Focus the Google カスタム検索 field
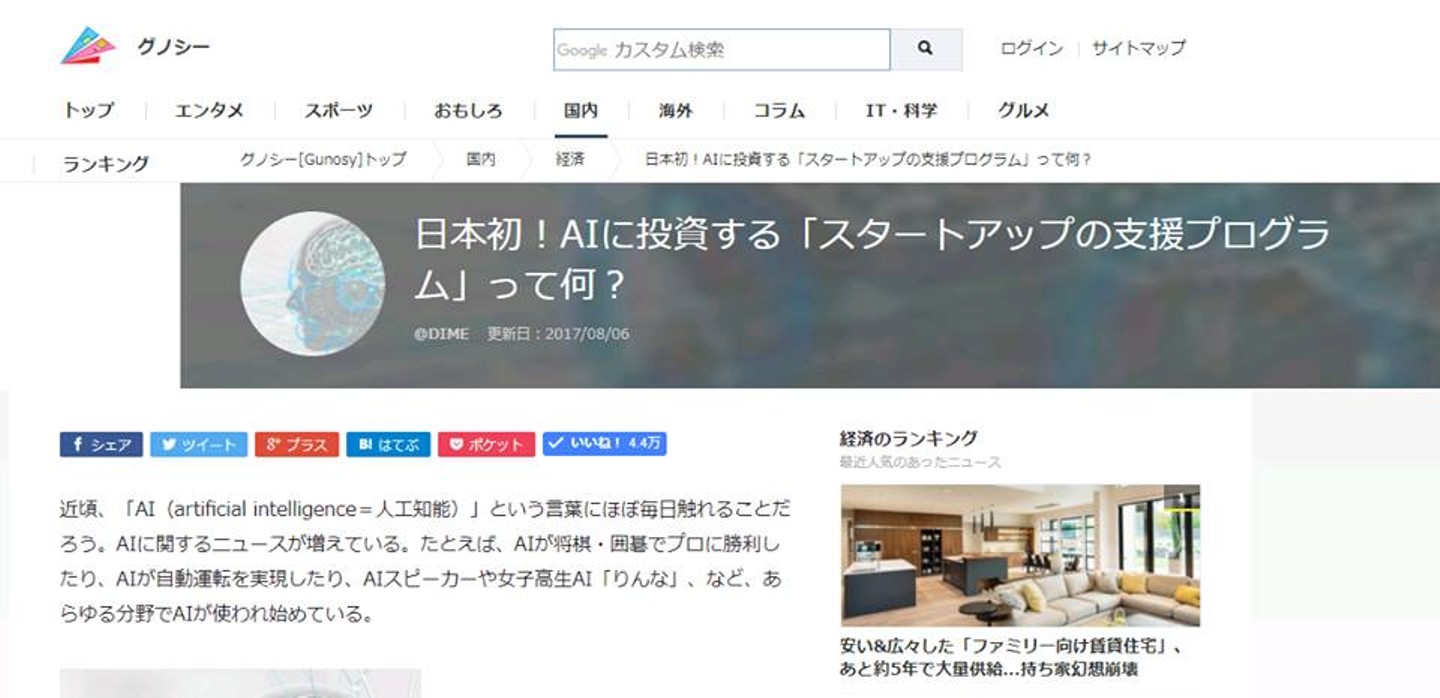 tap(721, 49)
